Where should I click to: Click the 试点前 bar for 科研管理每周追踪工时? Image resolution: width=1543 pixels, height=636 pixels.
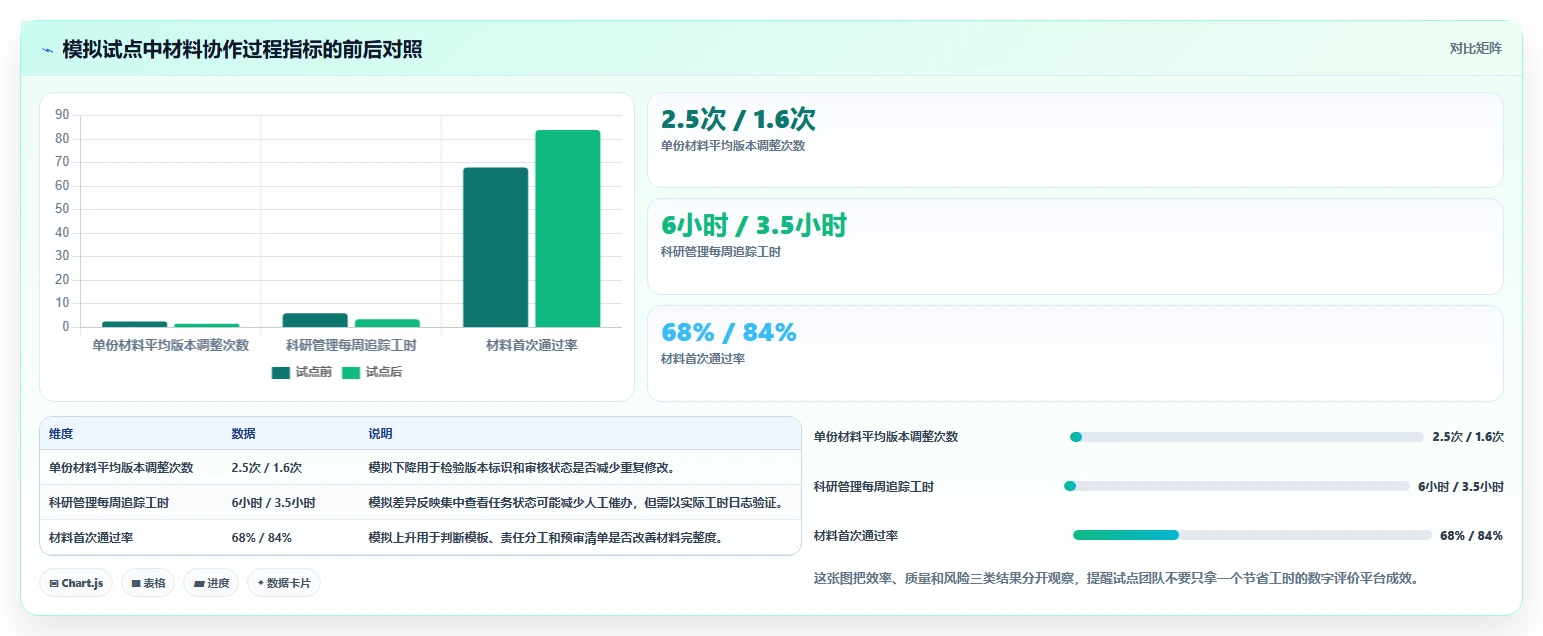point(315,320)
